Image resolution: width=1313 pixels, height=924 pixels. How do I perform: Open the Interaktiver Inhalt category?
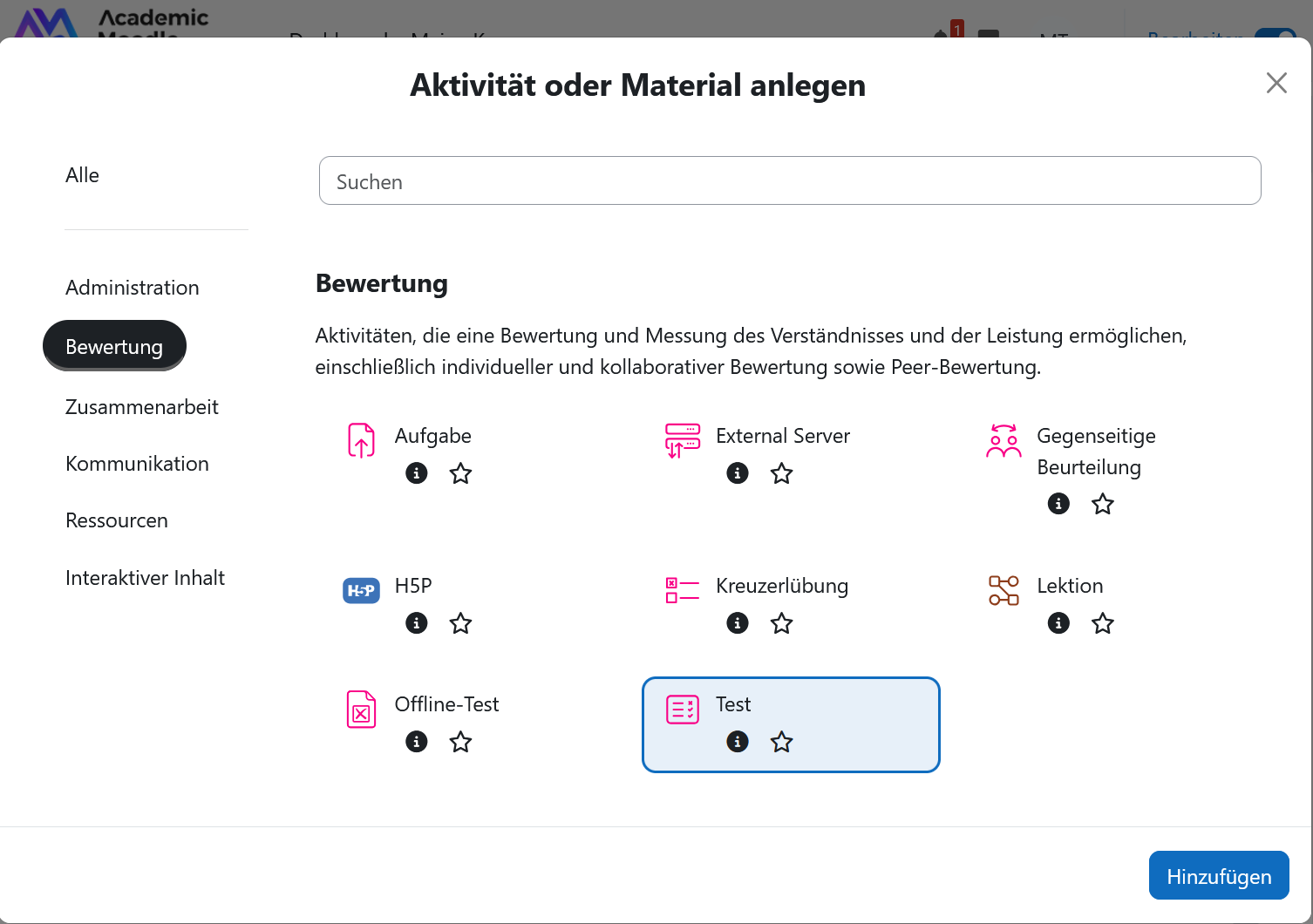coord(145,577)
